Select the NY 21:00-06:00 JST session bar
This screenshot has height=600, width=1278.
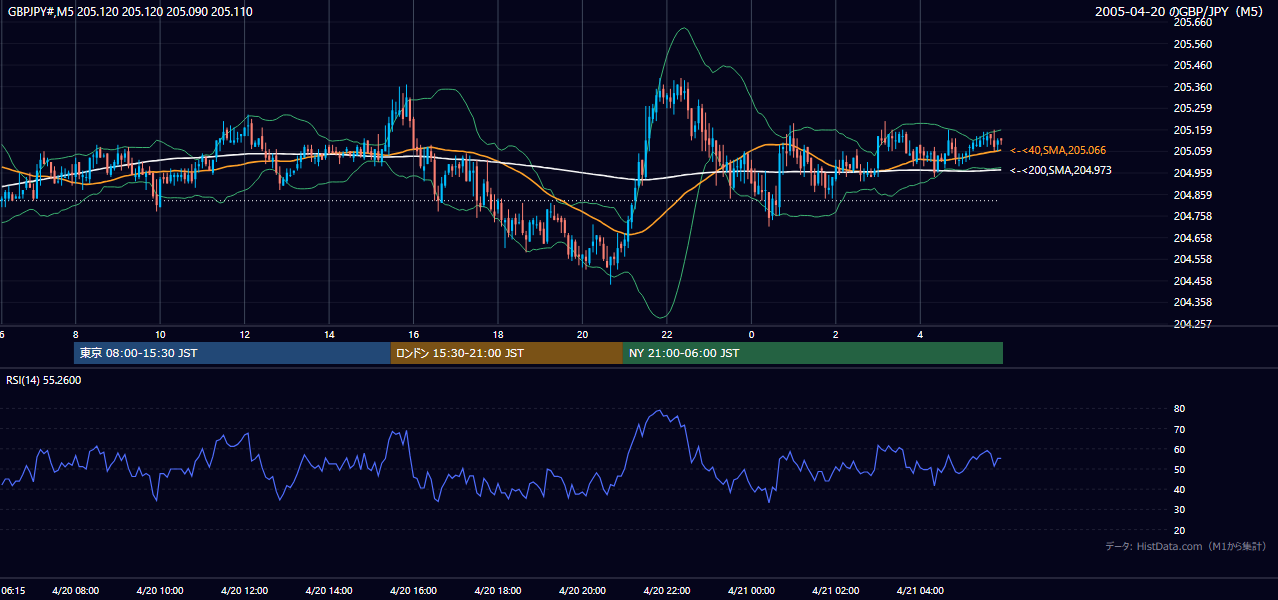click(x=813, y=353)
